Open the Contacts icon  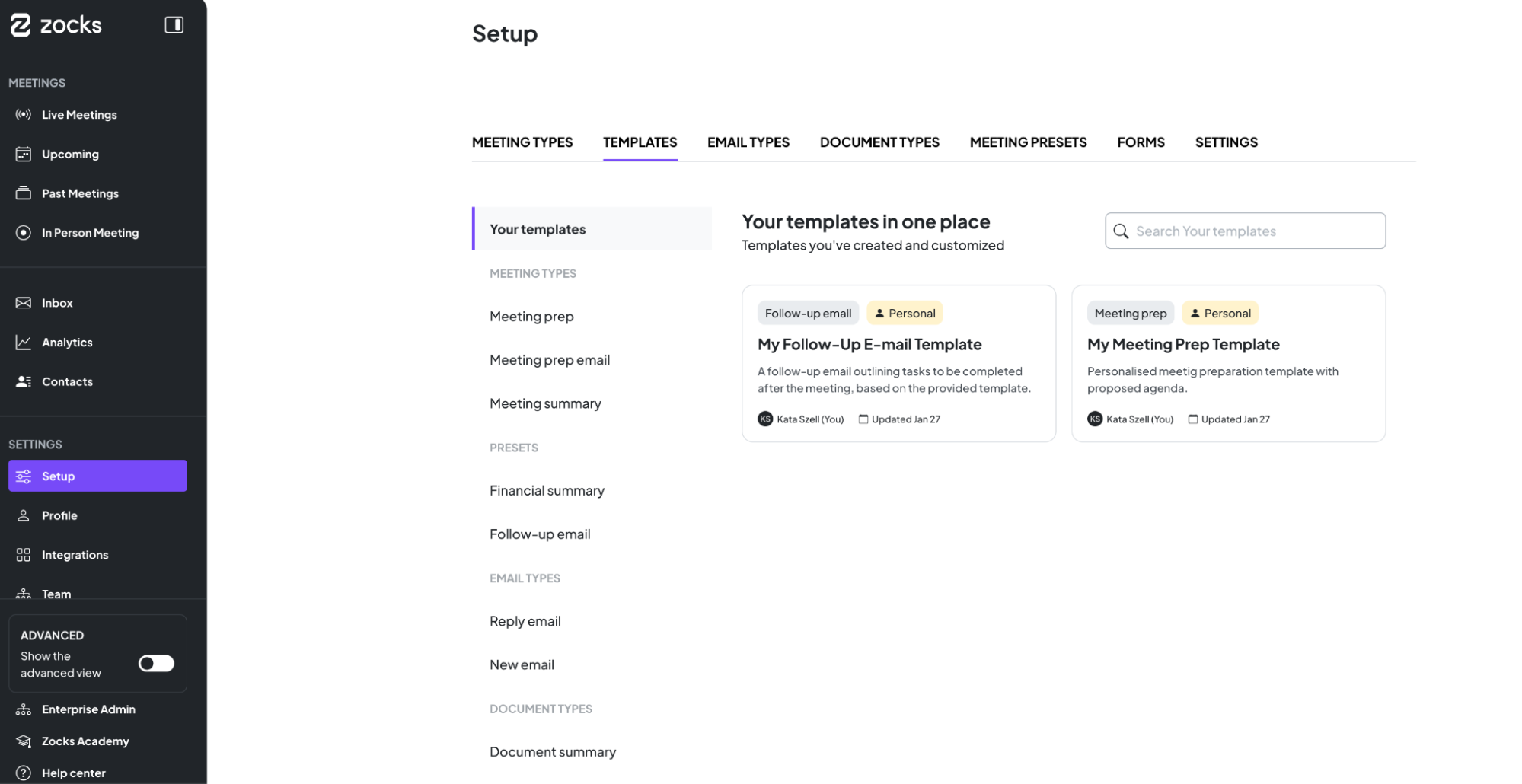point(23,381)
